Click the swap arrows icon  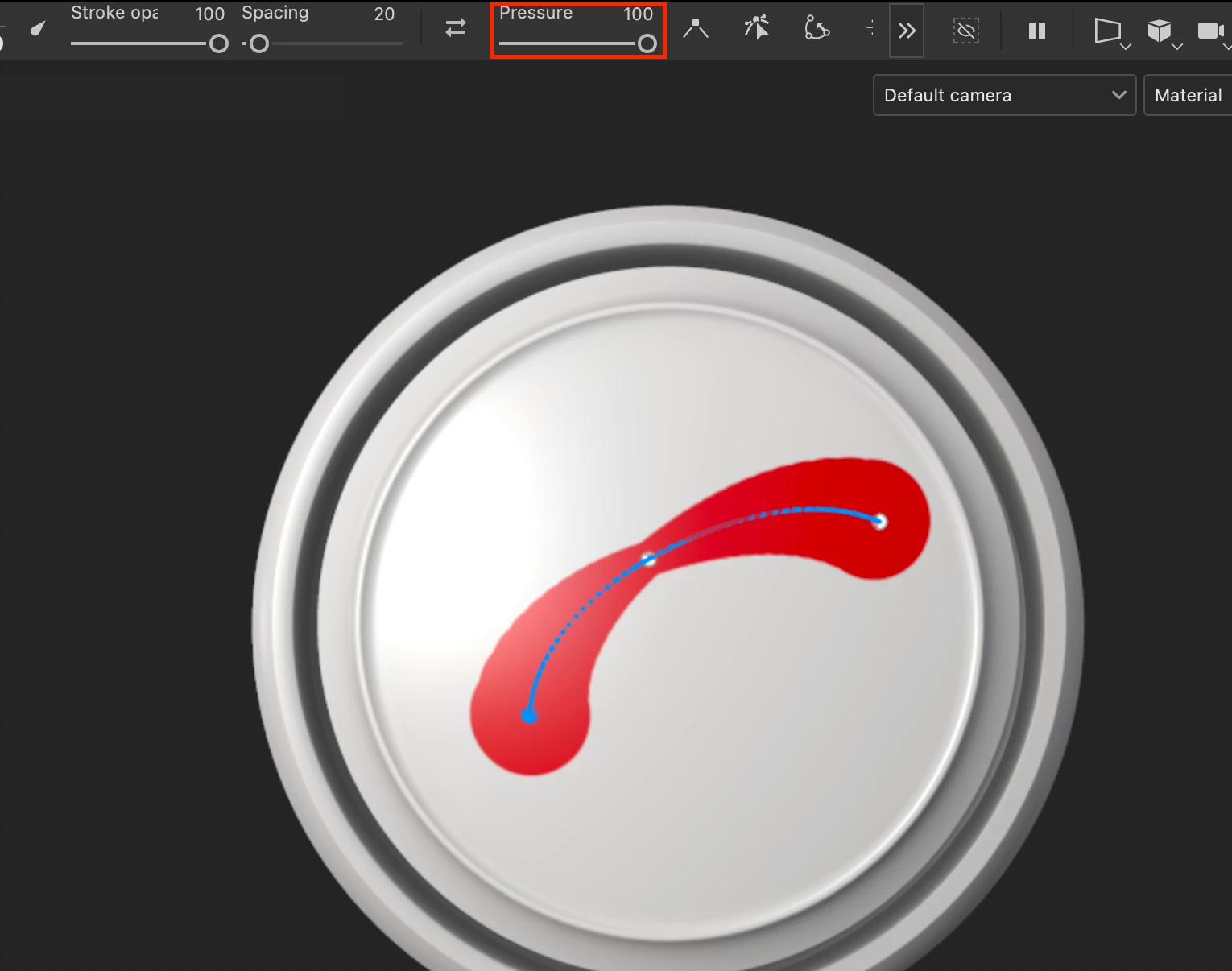click(456, 28)
